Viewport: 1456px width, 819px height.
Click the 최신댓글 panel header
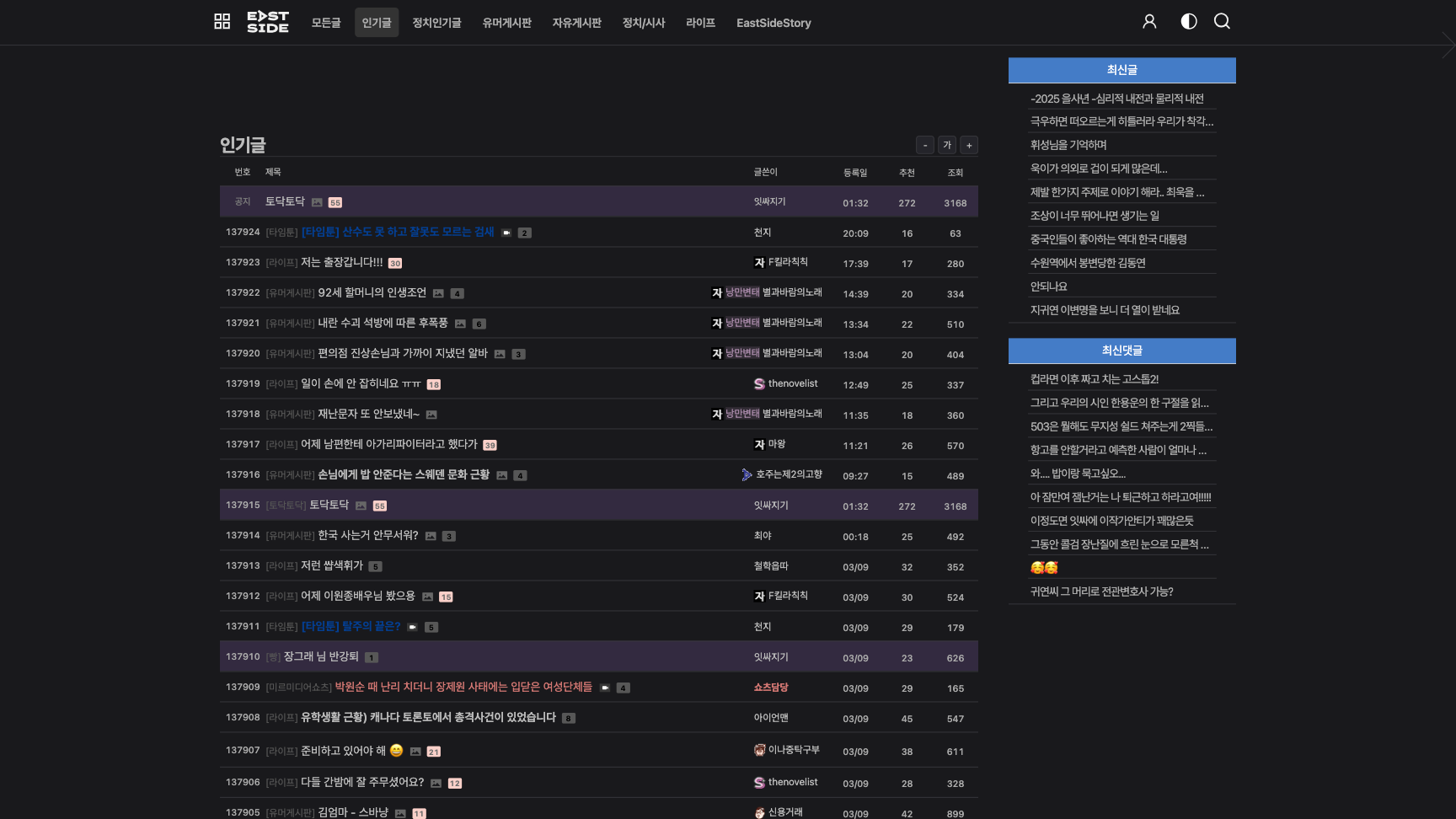point(1121,351)
